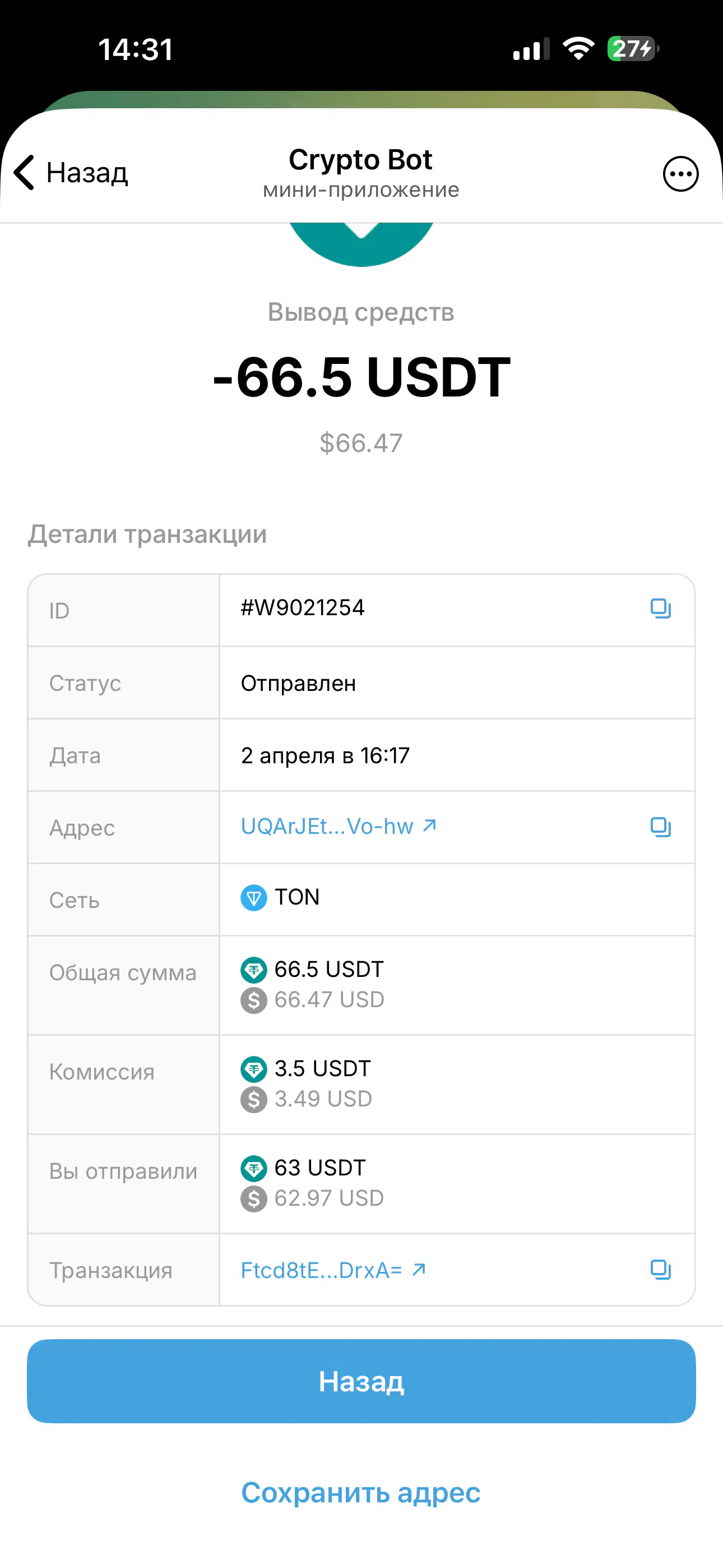This screenshot has width=723, height=1568.
Task: Tap the USDT icon in the commission row
Action: coord(254,1069)
